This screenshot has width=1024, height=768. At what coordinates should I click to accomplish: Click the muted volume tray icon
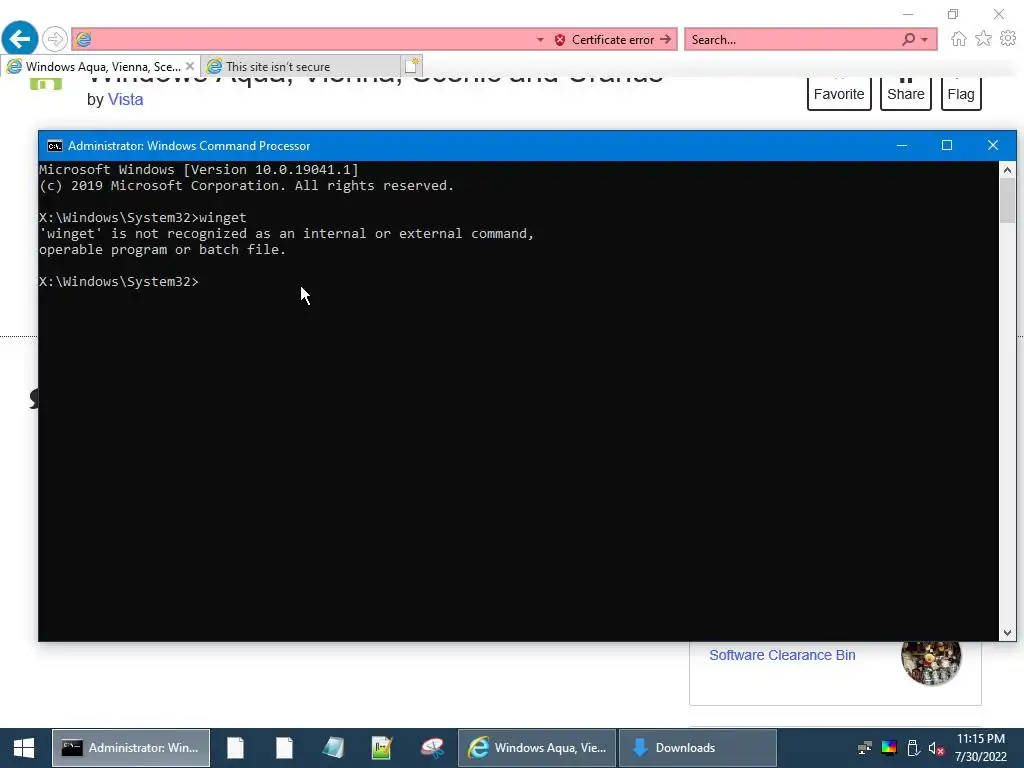click(936, 748)
